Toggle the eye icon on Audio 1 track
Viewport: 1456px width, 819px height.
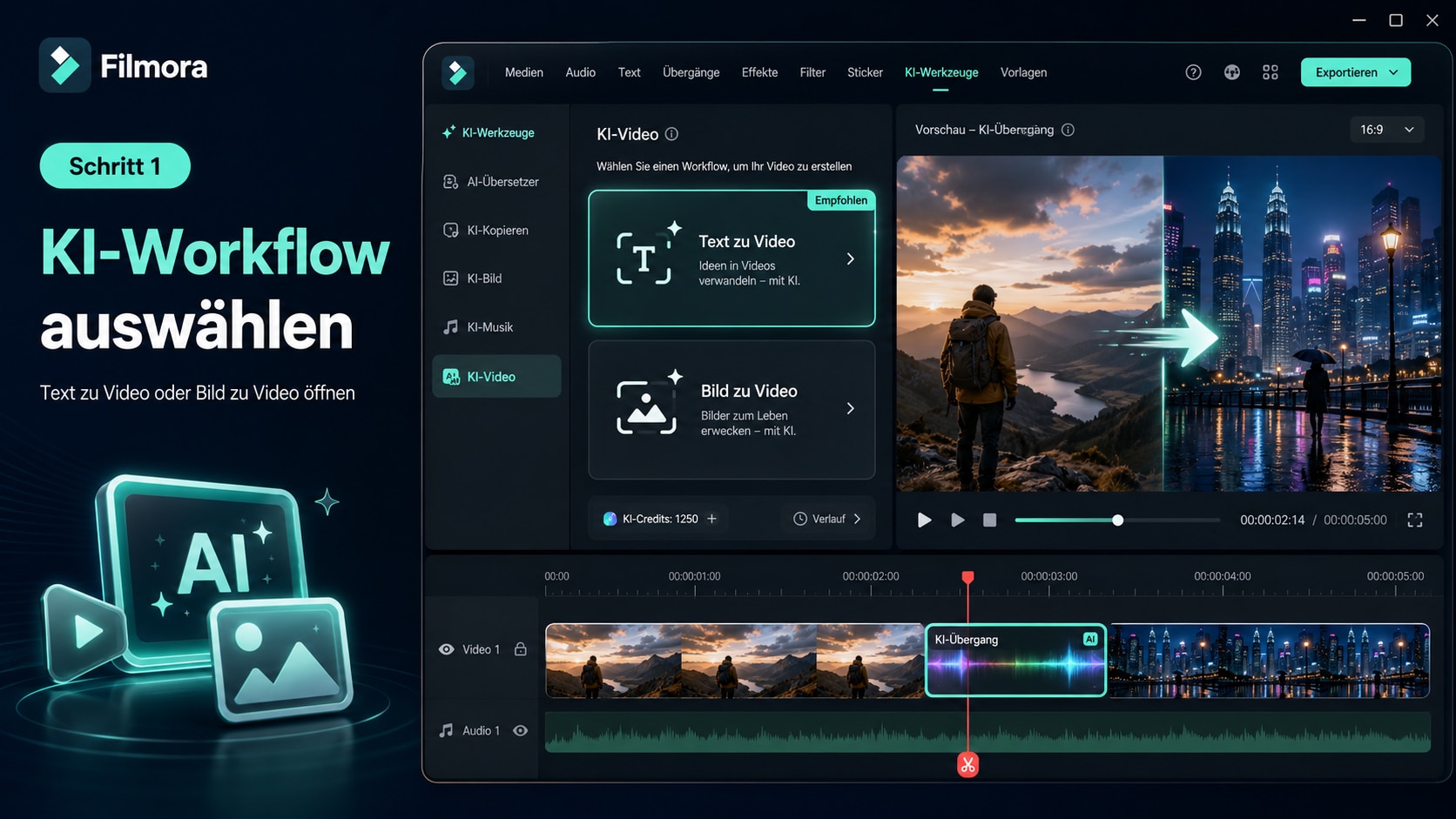(520, 730)
